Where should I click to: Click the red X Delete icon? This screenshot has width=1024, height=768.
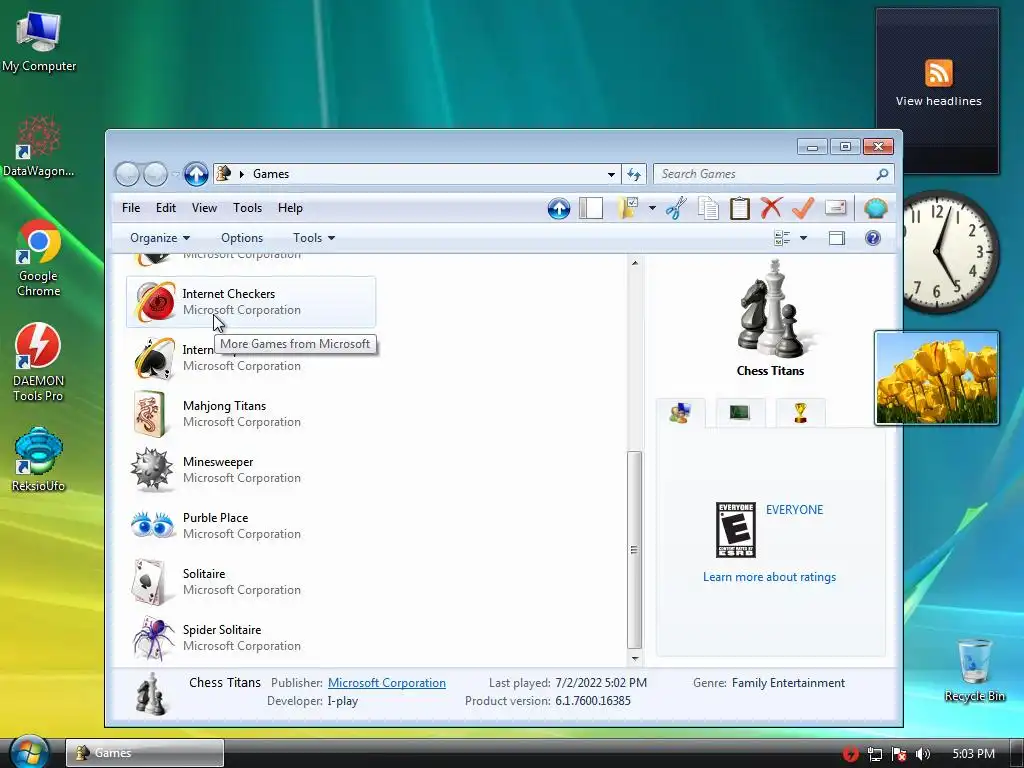771,208
